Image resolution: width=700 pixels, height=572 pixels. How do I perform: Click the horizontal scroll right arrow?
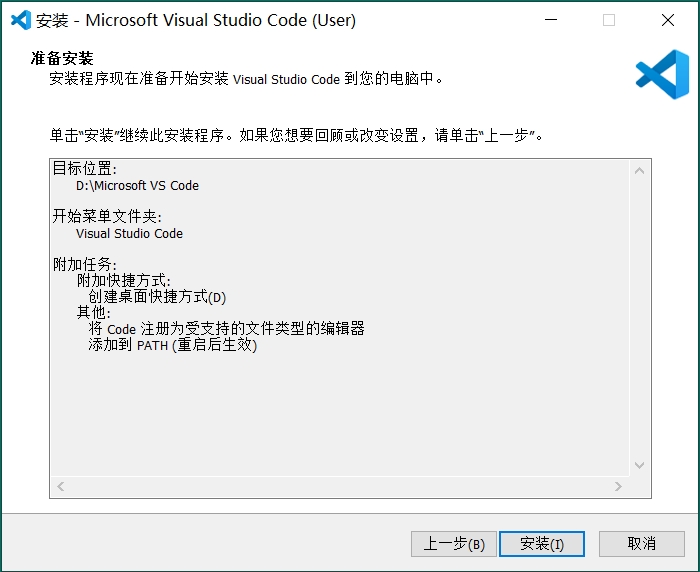click(x=618, y=486)
